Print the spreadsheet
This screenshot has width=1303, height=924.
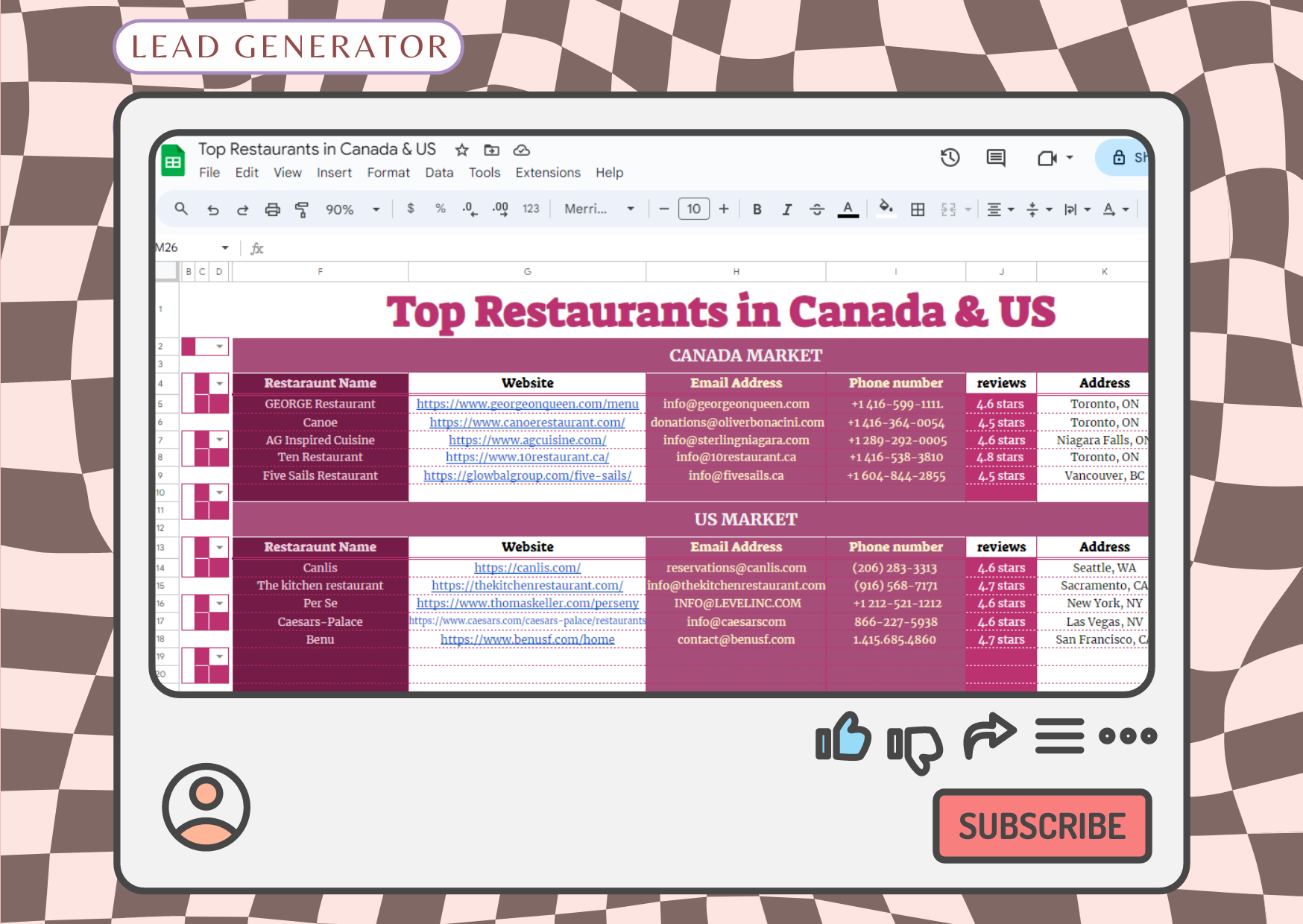pyautogui.click(x=273, y=209)
